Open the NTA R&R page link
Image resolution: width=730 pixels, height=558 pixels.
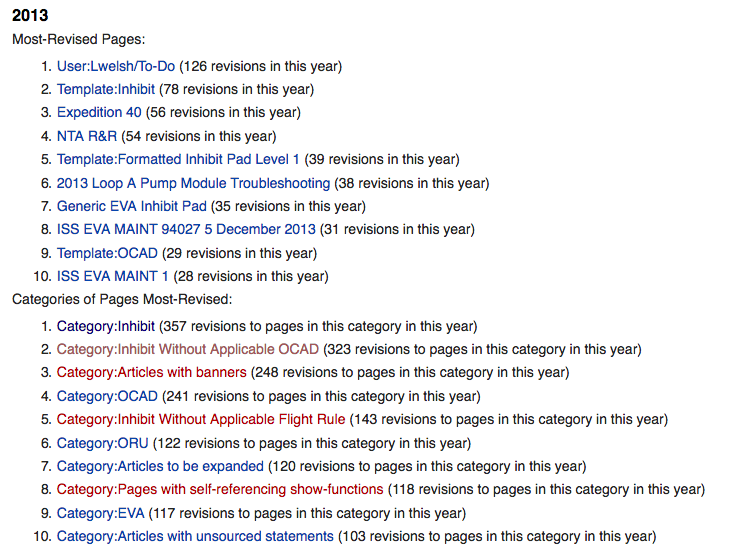tap(87, 136)
